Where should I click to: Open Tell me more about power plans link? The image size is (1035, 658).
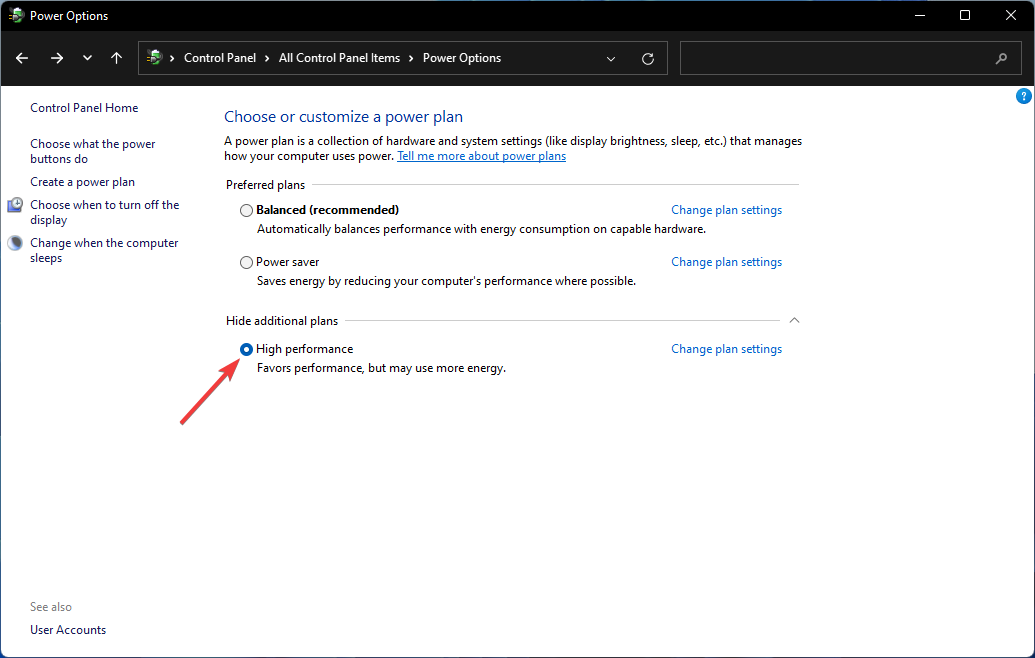[481, 155]
